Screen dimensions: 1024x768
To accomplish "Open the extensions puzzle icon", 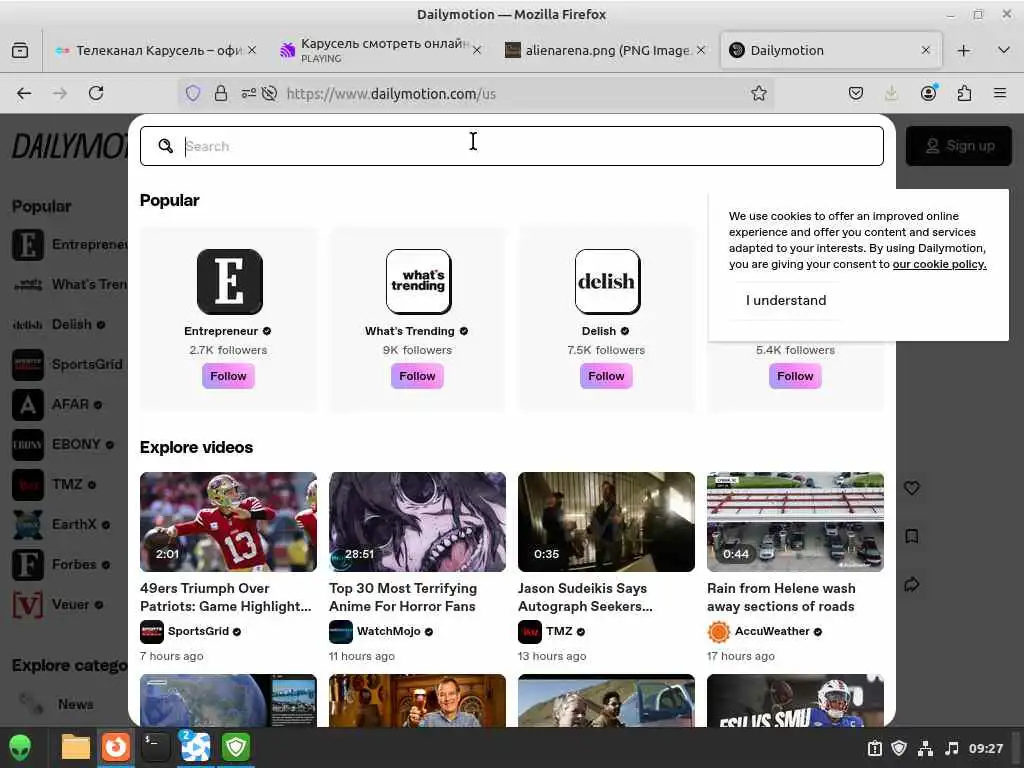I will coord(964,93).
